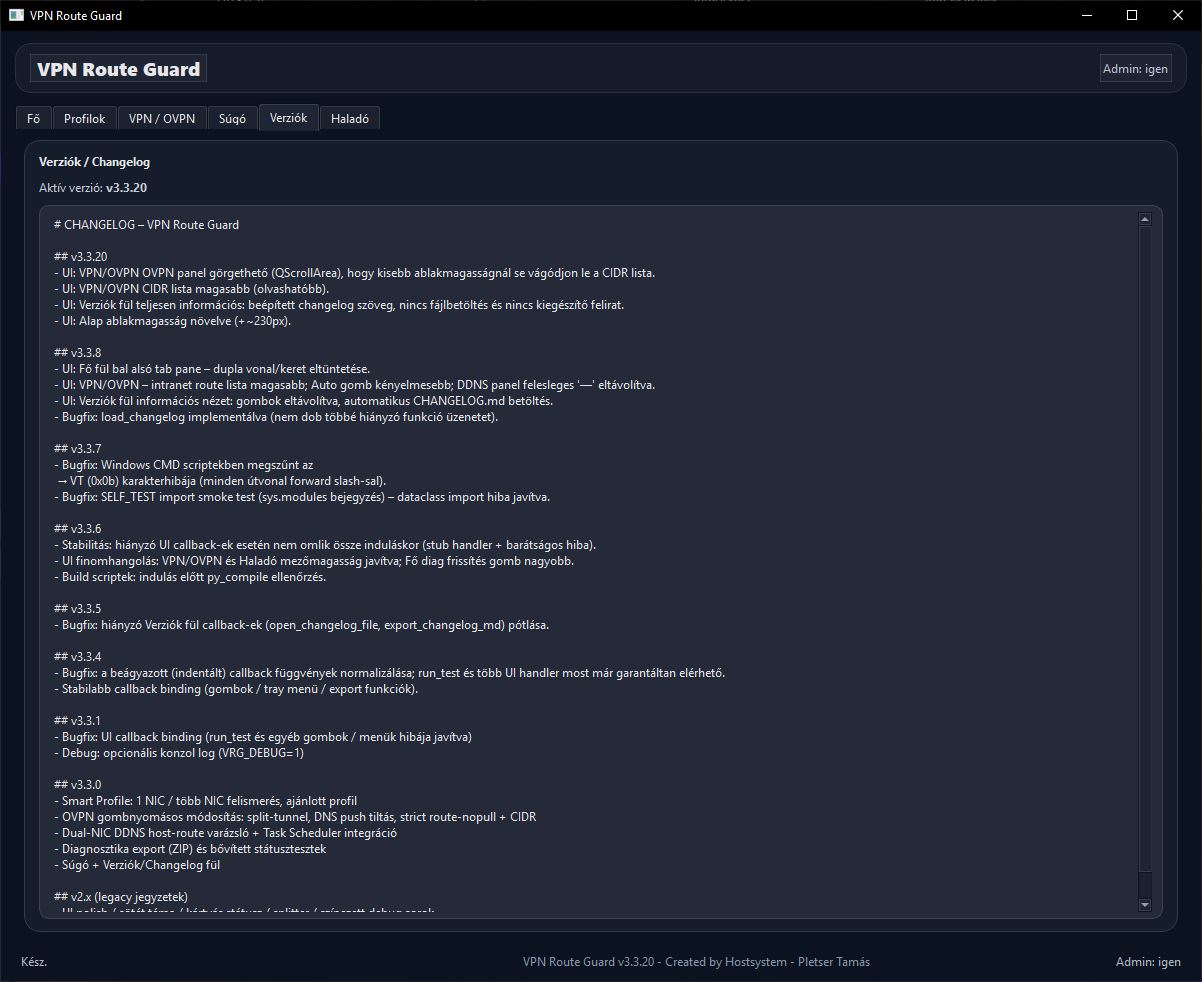Click the active Verziók tab

[289, 118]
